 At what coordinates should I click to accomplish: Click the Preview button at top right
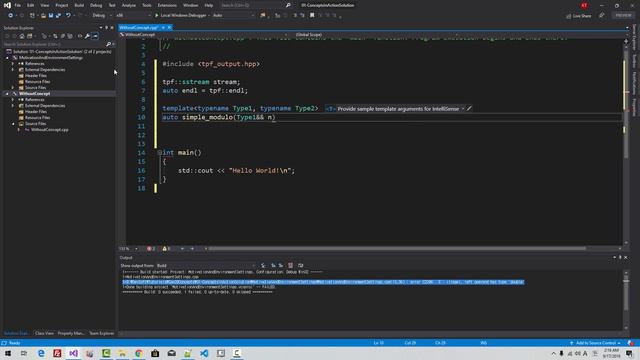(x=623, y=15)
